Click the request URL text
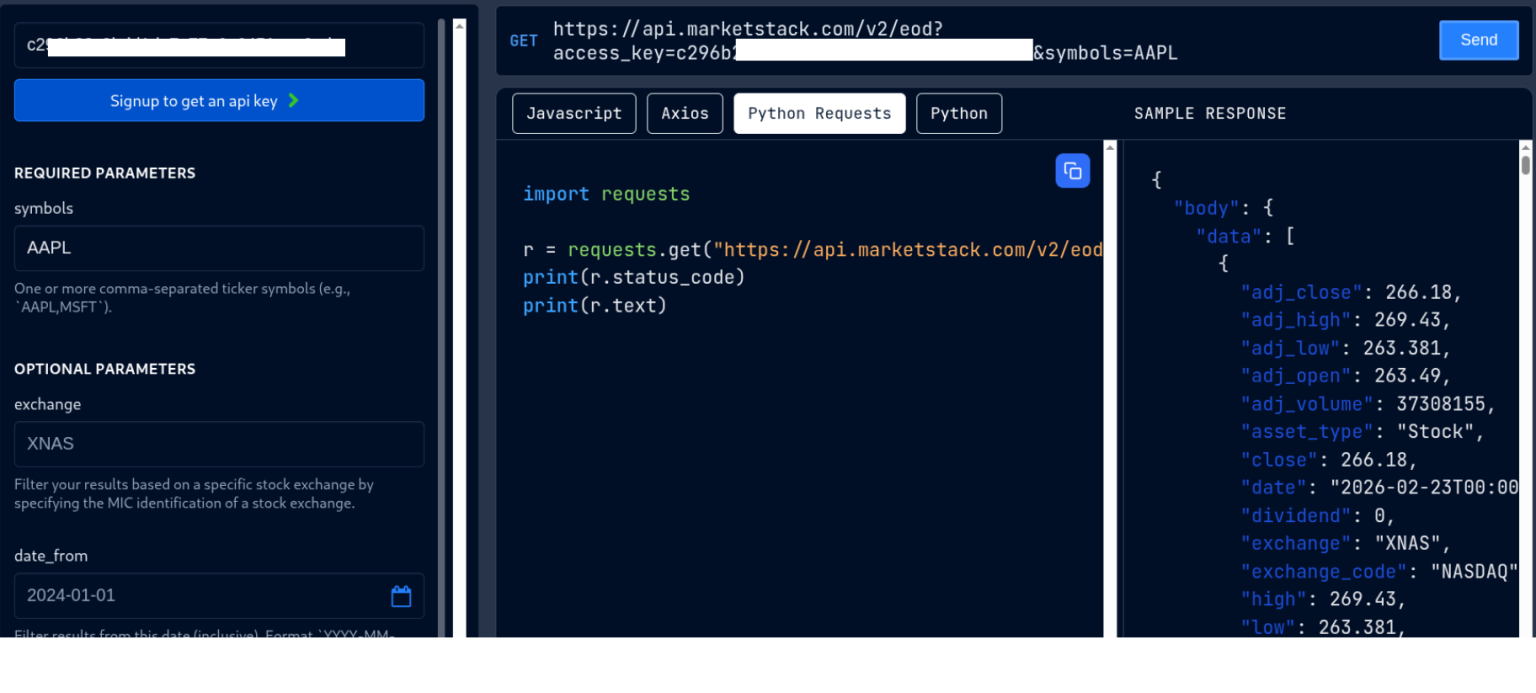 (x=865, y=41)
